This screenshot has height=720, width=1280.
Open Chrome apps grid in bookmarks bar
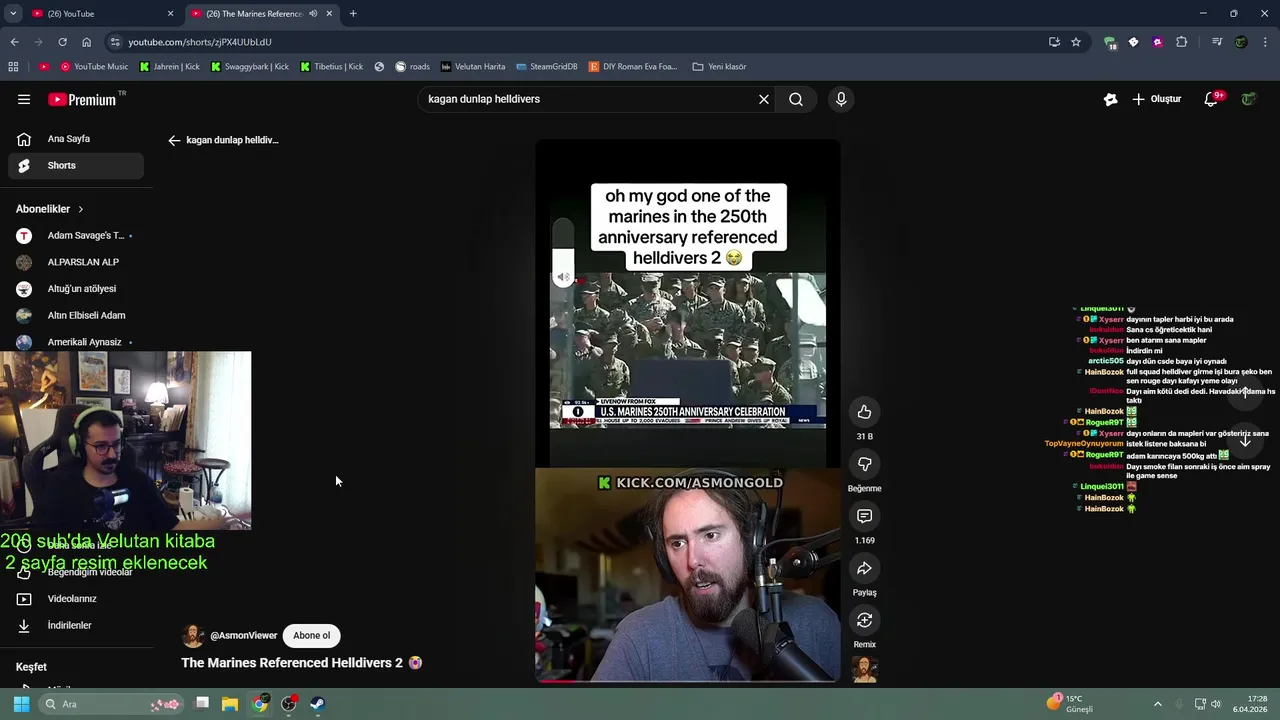(x=13, y=67)
